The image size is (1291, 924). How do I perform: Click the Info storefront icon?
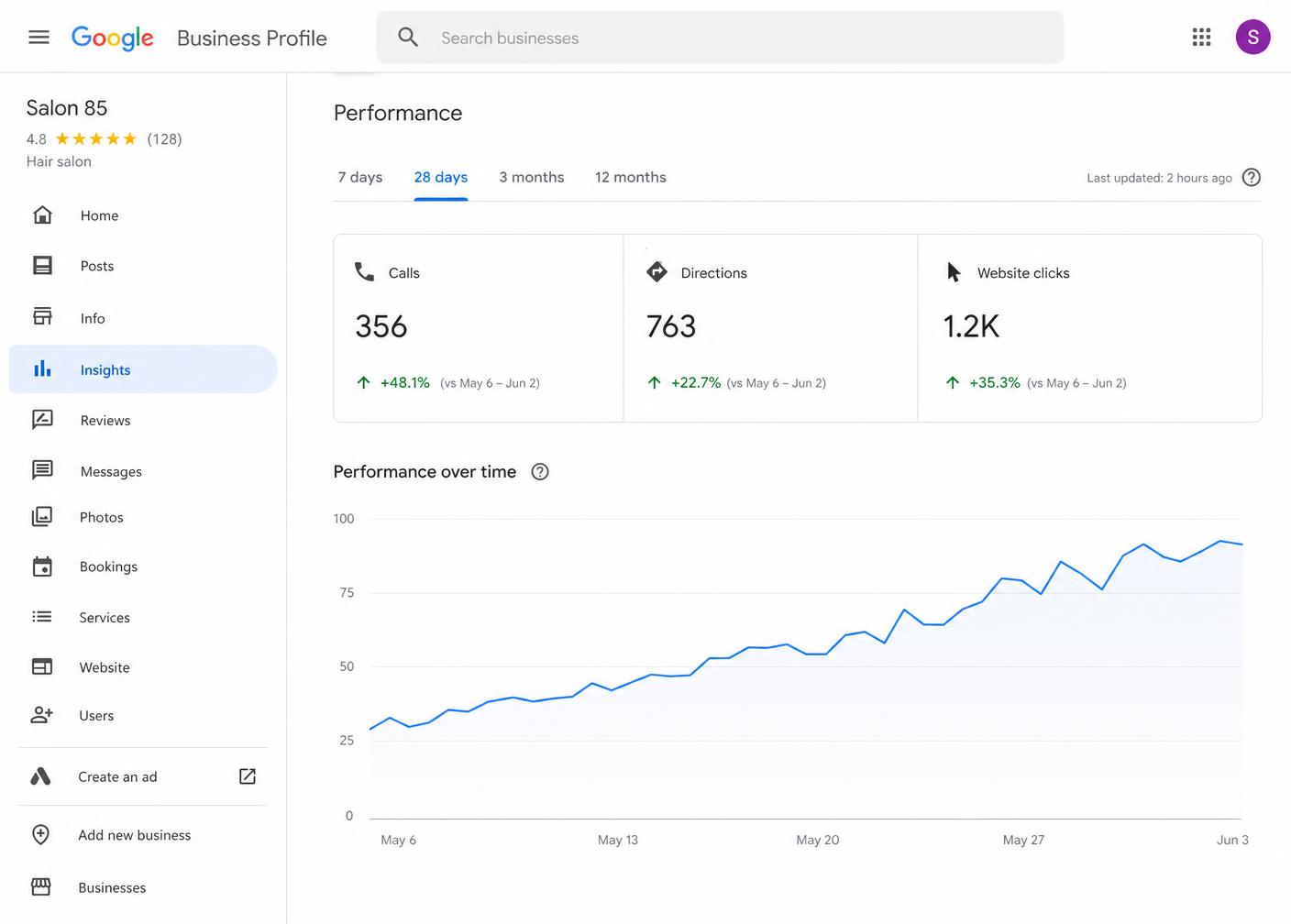coord(42,316)
